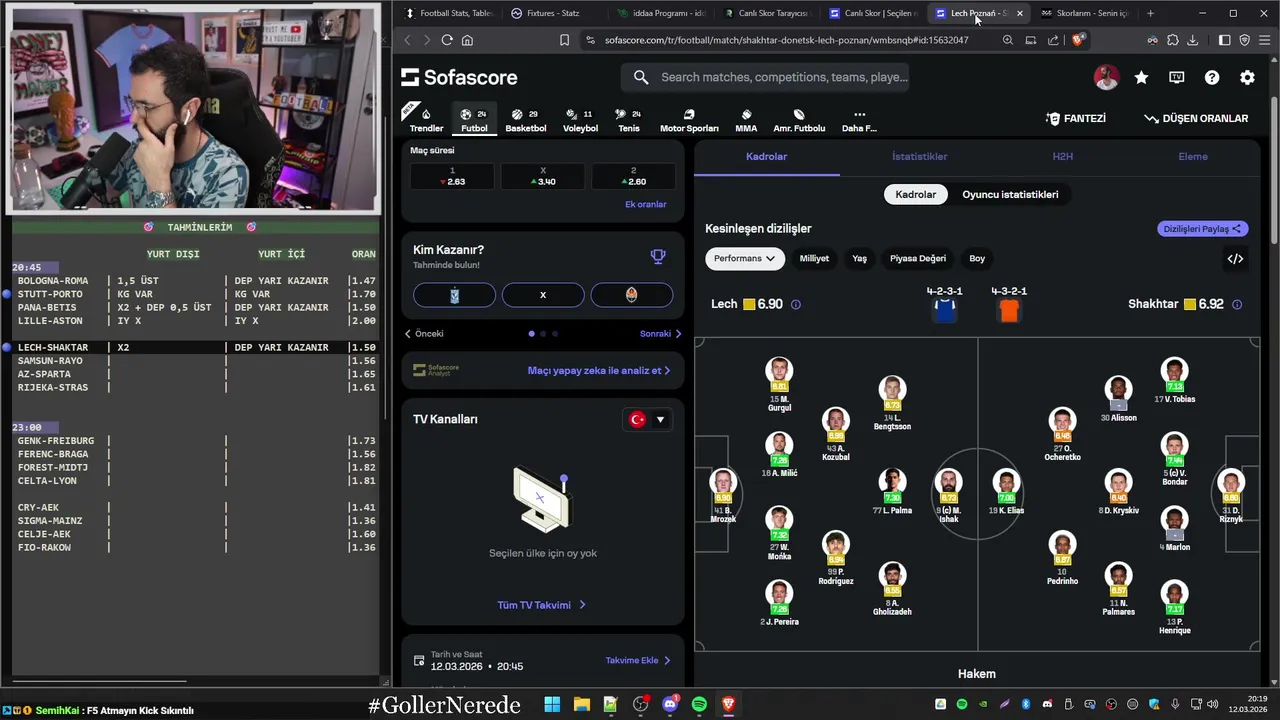Image resolution: width=1280 pixels, height=720 pixels.
Task: Open Tüm TV Takvimi link
Action: (x=541, y=605)
